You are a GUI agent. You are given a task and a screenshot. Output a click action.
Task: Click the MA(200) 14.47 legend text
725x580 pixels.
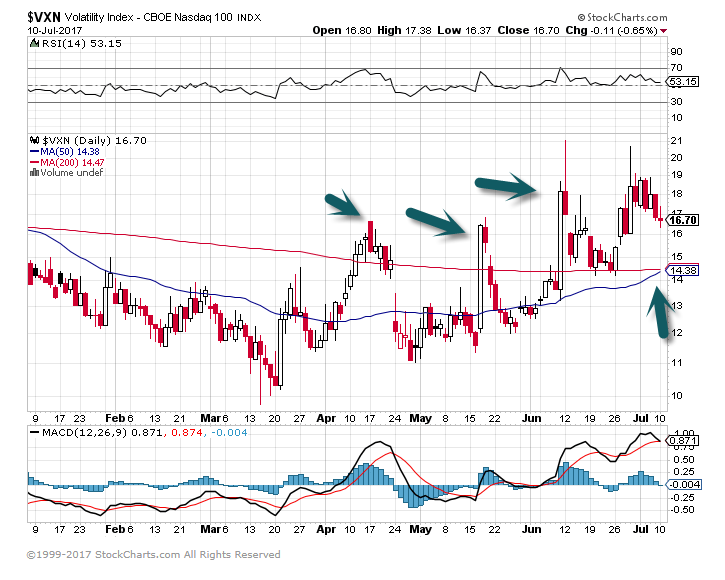(x=72, y=162)
